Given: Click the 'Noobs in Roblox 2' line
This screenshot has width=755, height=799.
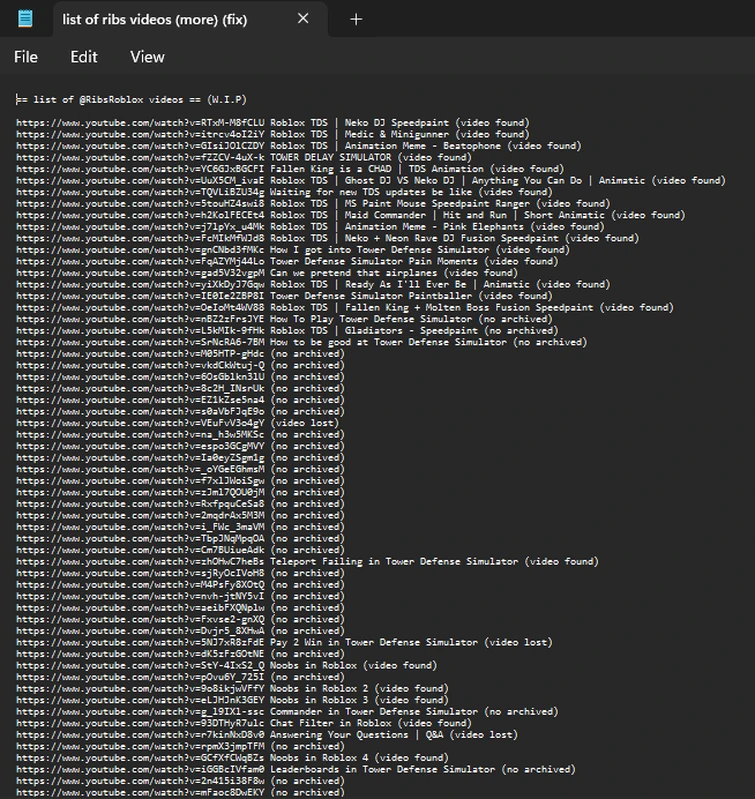Looking at the screenshot, I should pos(232,688).
